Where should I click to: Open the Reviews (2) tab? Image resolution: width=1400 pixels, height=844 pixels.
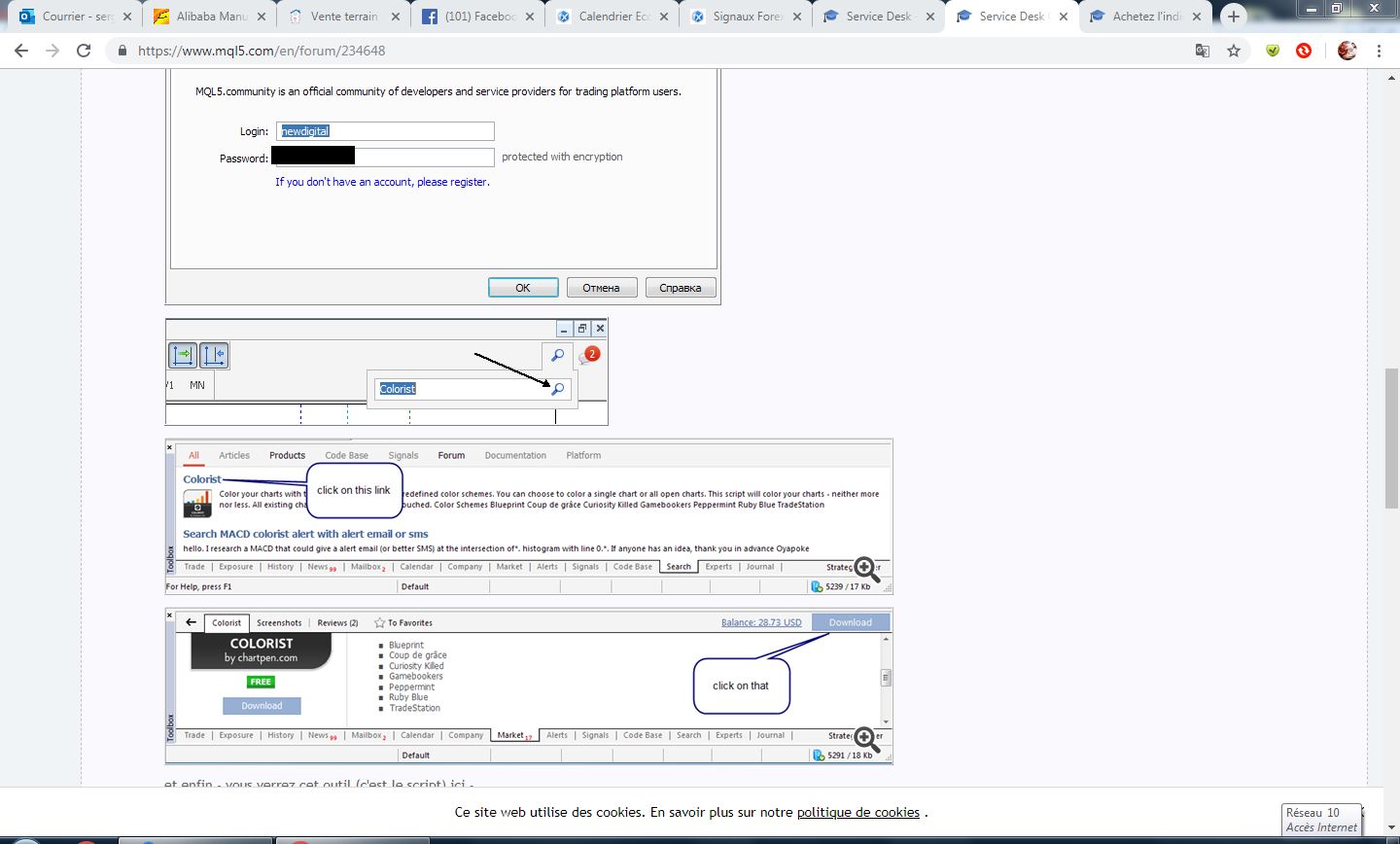pos(337,622)
